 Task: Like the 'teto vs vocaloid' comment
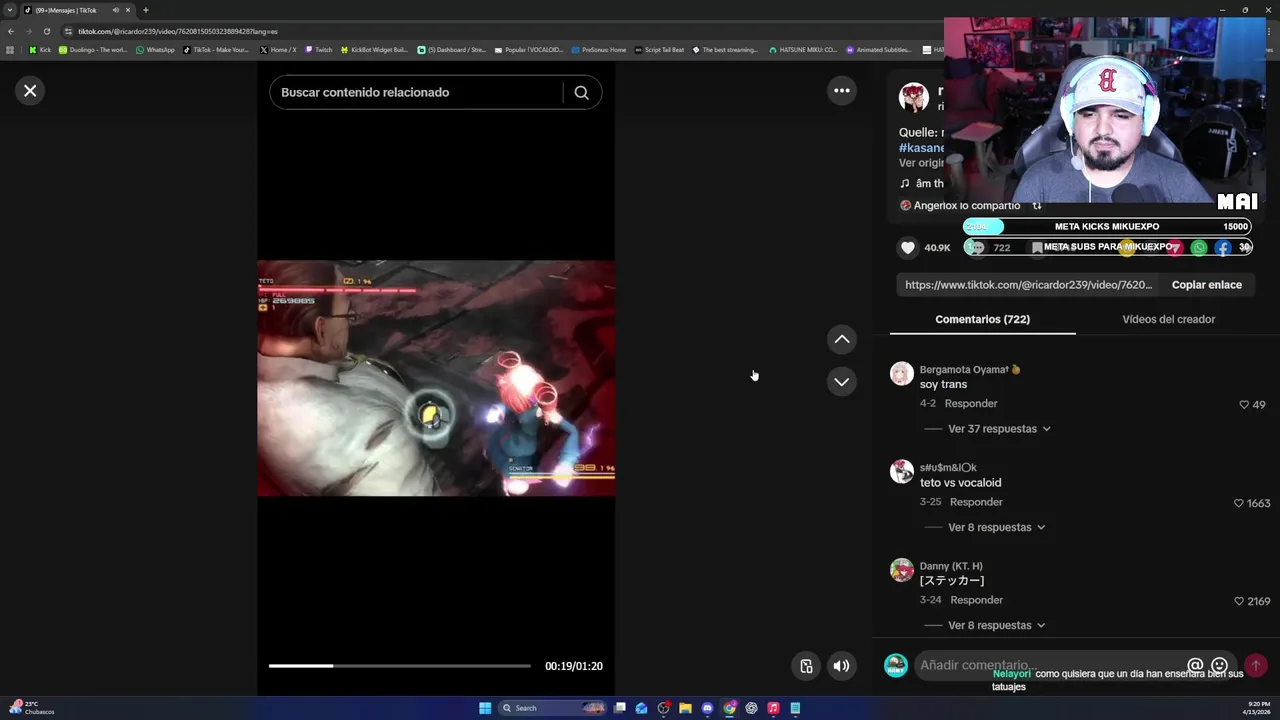pyautogui.click(x=1239, y=503)
